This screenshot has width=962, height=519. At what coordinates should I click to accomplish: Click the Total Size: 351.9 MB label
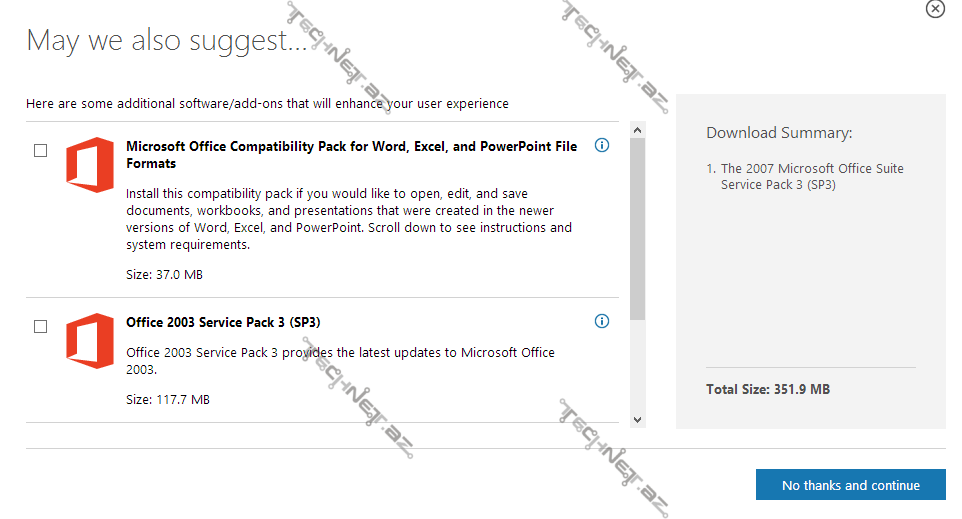pyautogui.click(x=768, y=389)
